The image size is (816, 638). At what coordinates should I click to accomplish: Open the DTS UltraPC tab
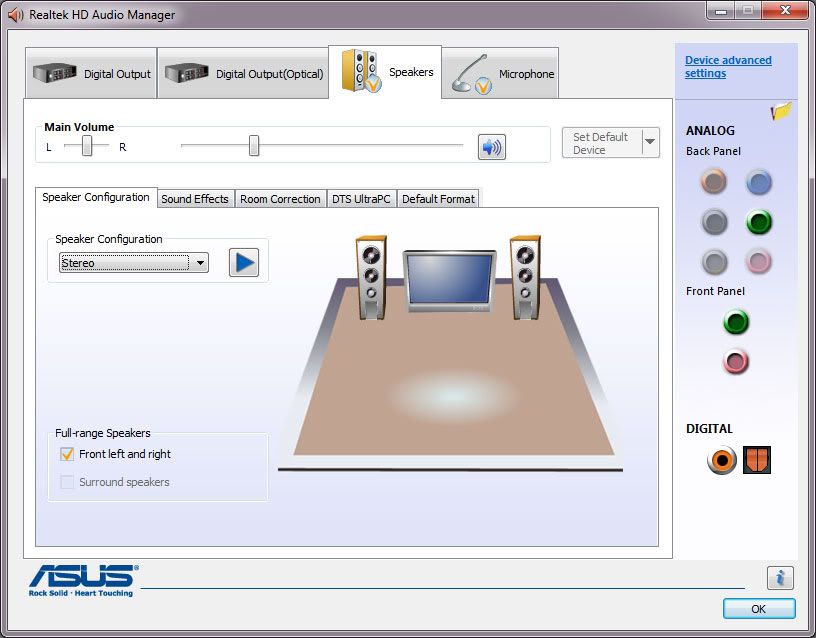point(361,199)
